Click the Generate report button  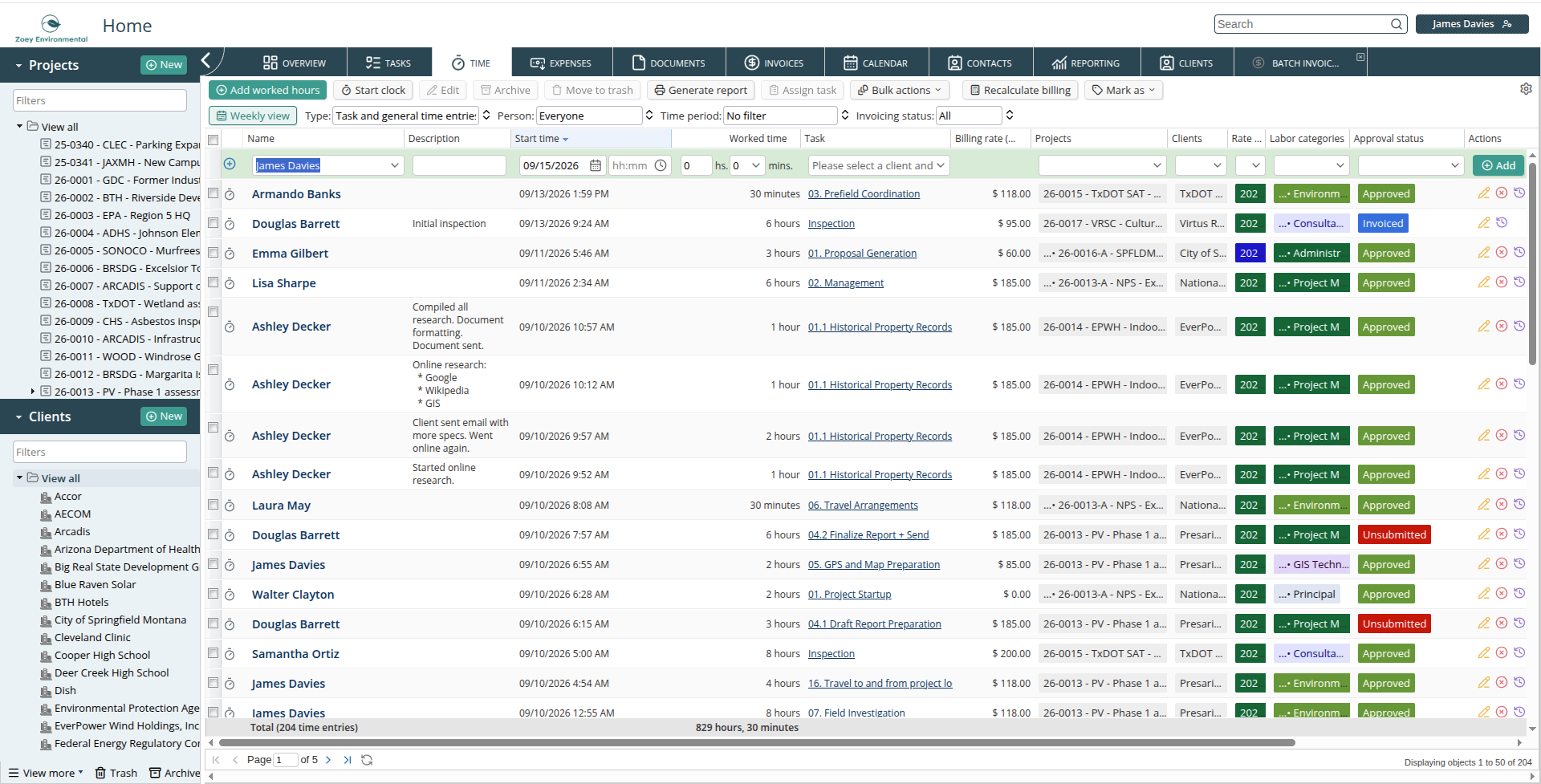[701, 90]
